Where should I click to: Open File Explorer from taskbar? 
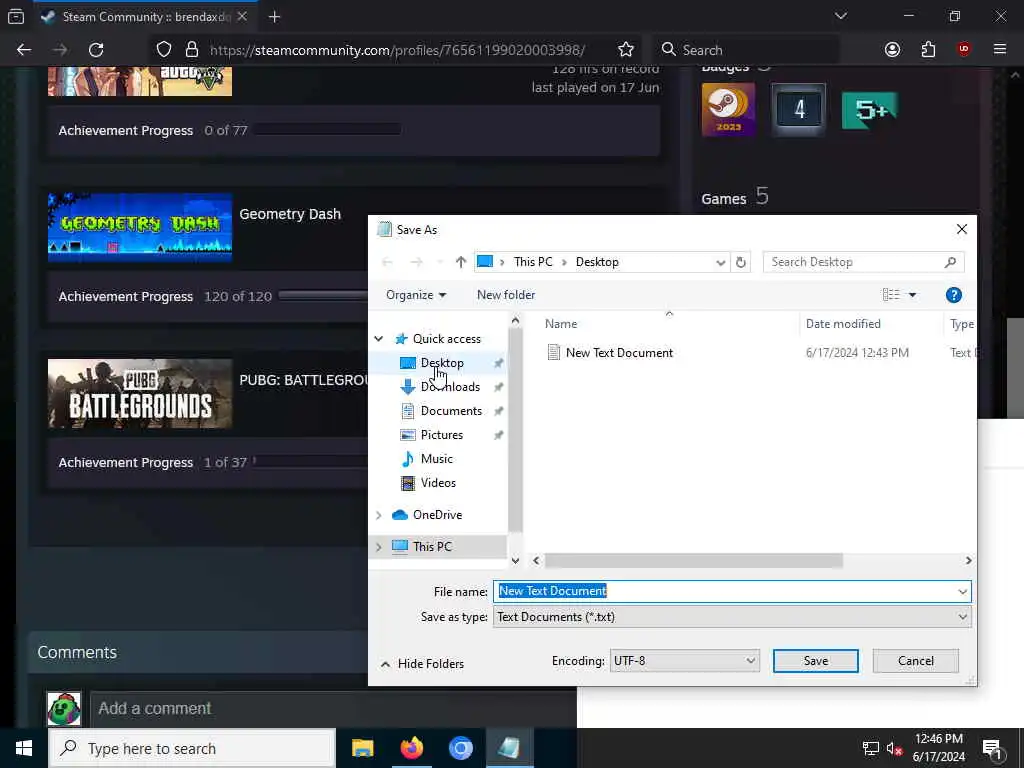coord(362,748)
